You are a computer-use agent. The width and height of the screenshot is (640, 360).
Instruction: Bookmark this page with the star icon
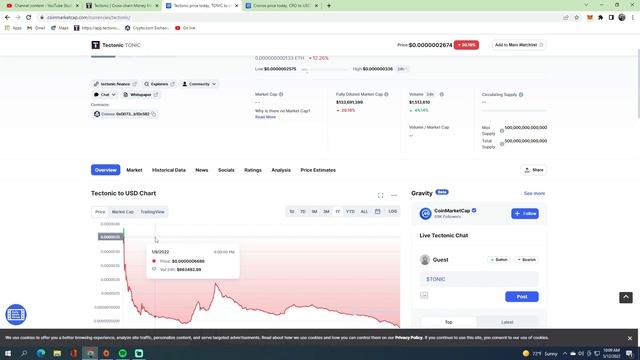577,18
